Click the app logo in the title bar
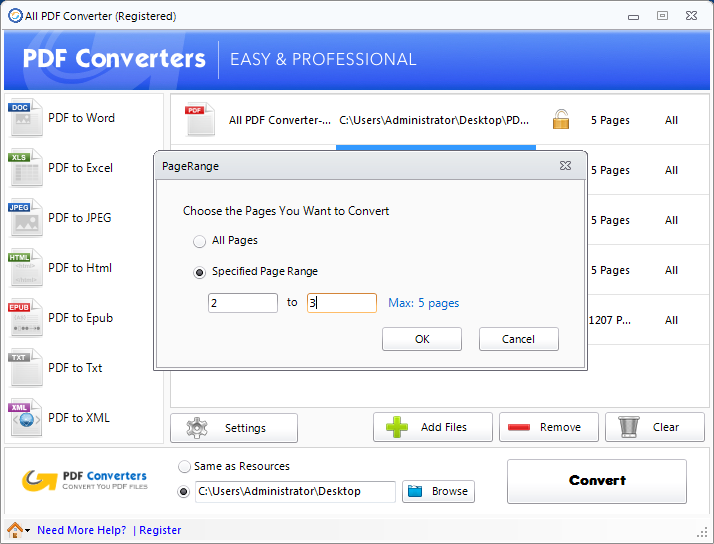 pos(15,16)
